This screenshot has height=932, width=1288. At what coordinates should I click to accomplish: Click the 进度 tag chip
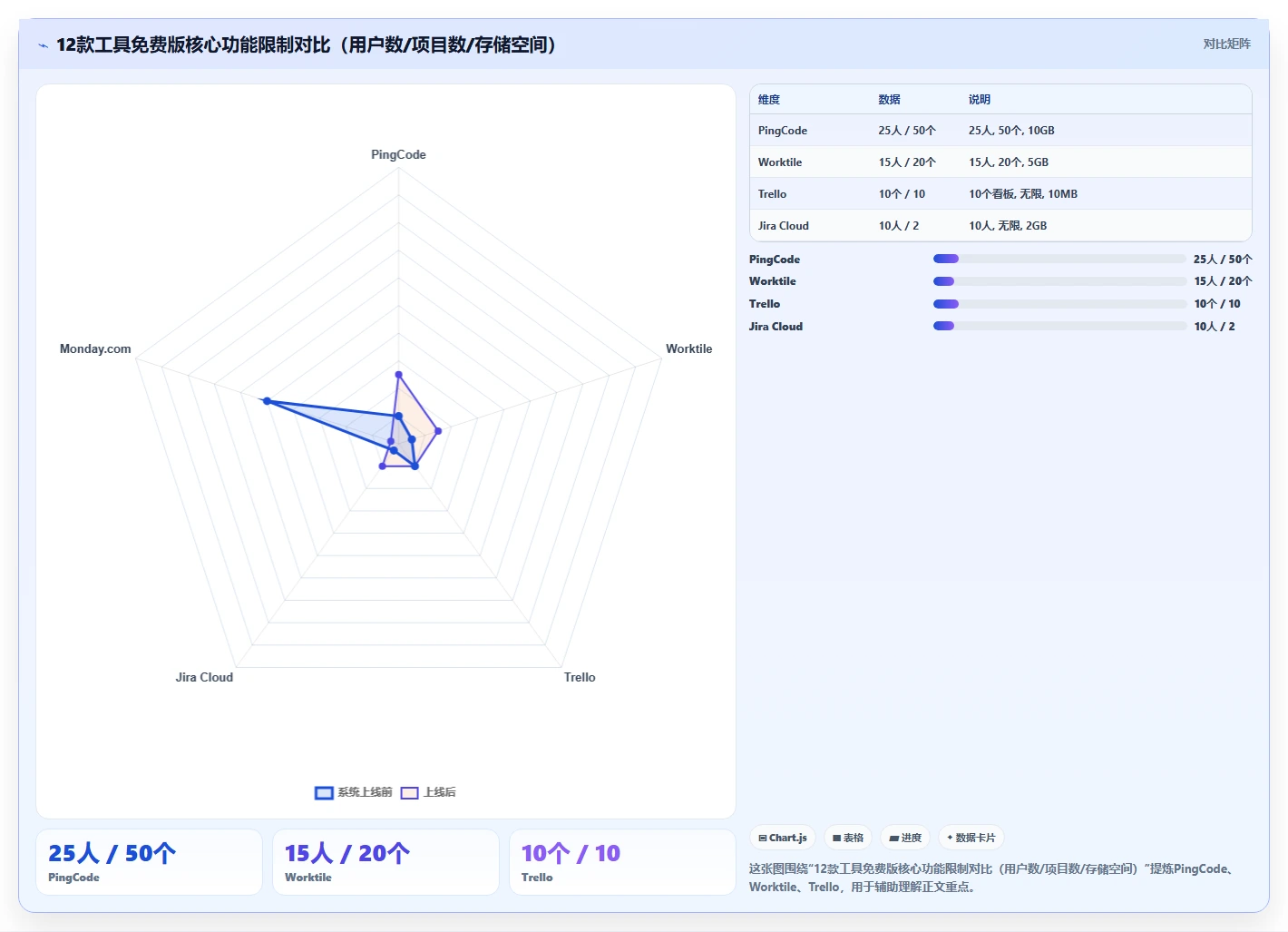905,838
